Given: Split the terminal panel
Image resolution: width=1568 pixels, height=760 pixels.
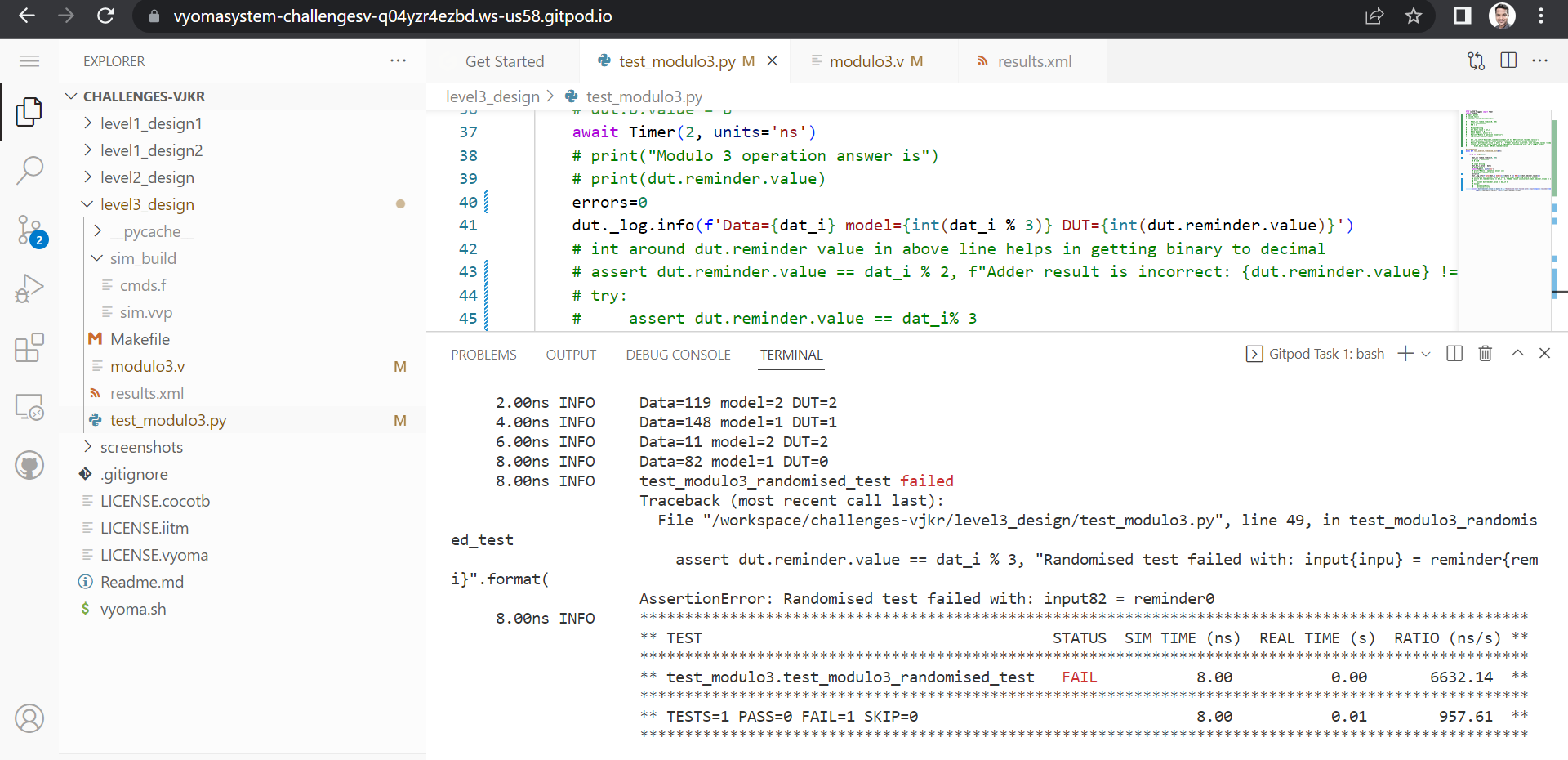Looking at the screenshot, I should (1454, 354).
